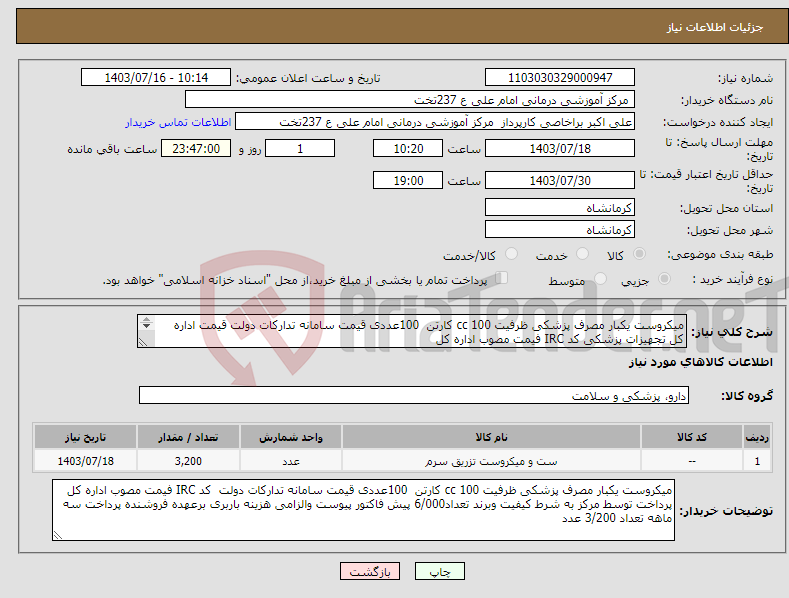Click the scroll down arrow in description box
Screen dimensions: 789x598
[x=146, y=326]
